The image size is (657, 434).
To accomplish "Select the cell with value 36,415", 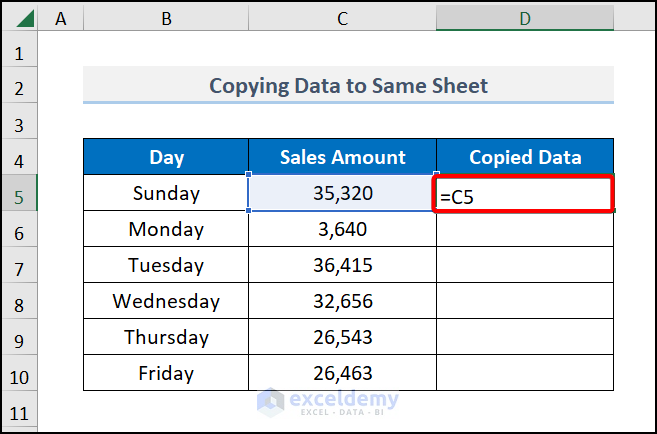I will 342,266.
